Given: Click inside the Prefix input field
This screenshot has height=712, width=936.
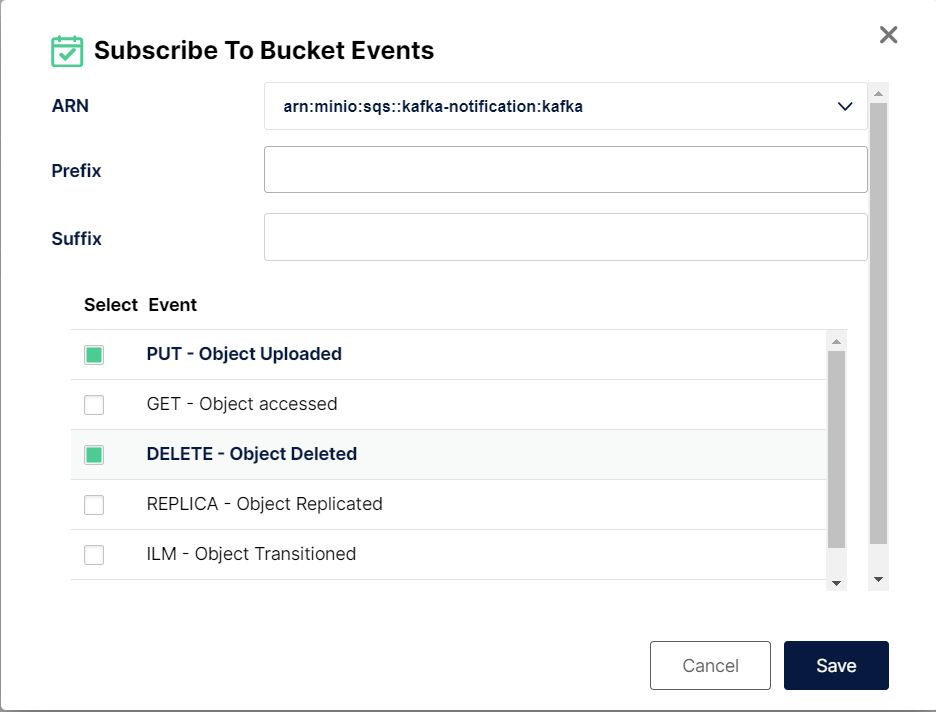Looking at the screenshot, I should (565, 169).
